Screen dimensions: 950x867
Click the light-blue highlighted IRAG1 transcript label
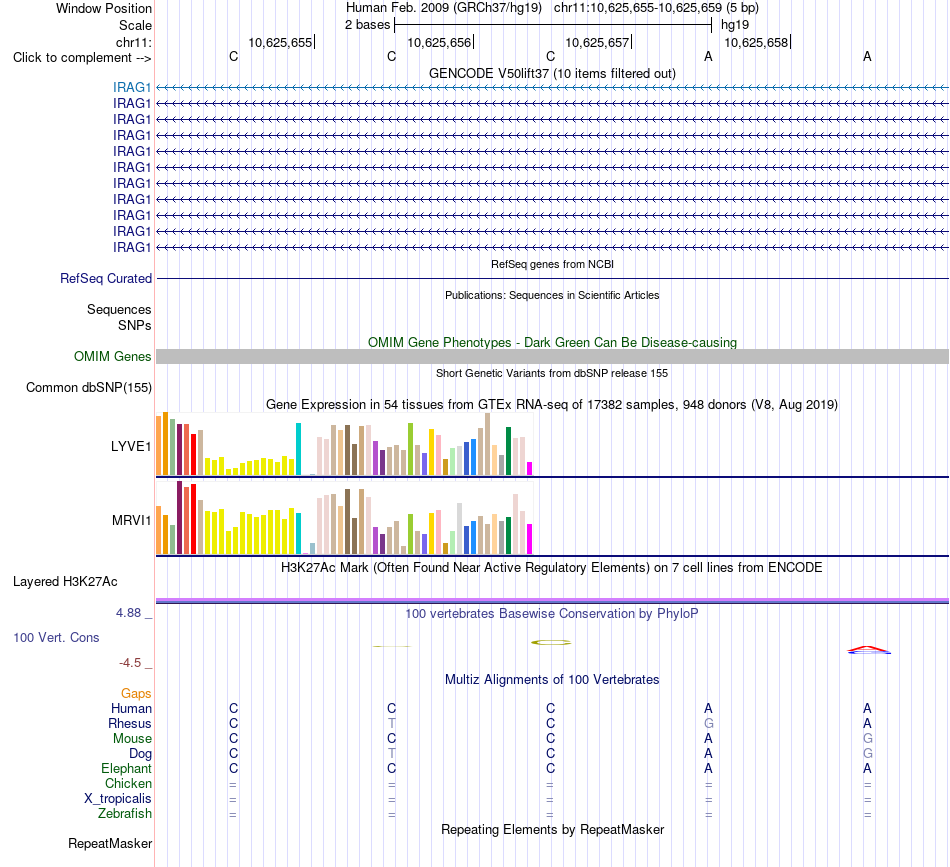tap(131, 87)
